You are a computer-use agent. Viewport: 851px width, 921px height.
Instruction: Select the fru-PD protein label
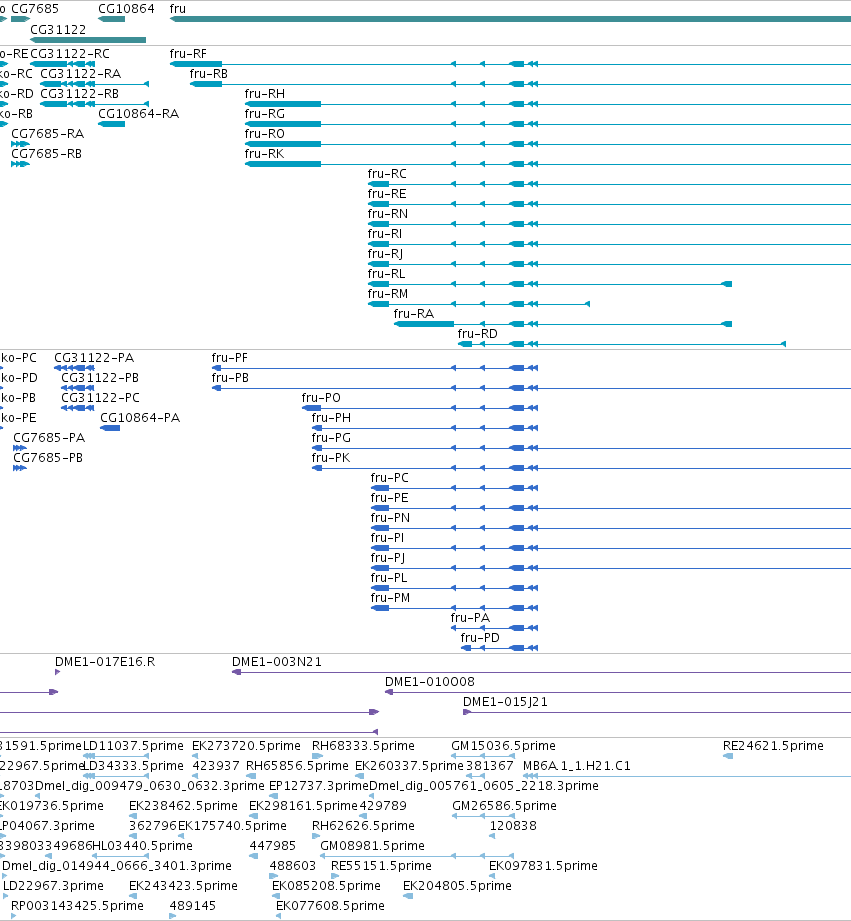pyautogui.click(x=480, y=637)
